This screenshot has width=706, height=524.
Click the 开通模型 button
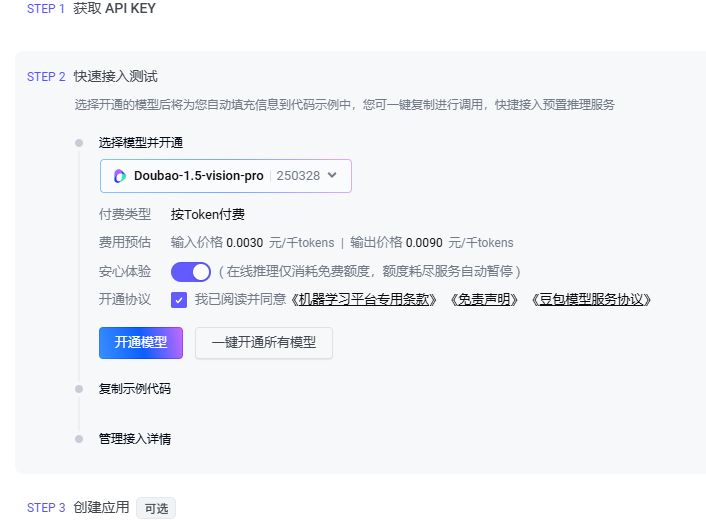click(x=141, y=343)
